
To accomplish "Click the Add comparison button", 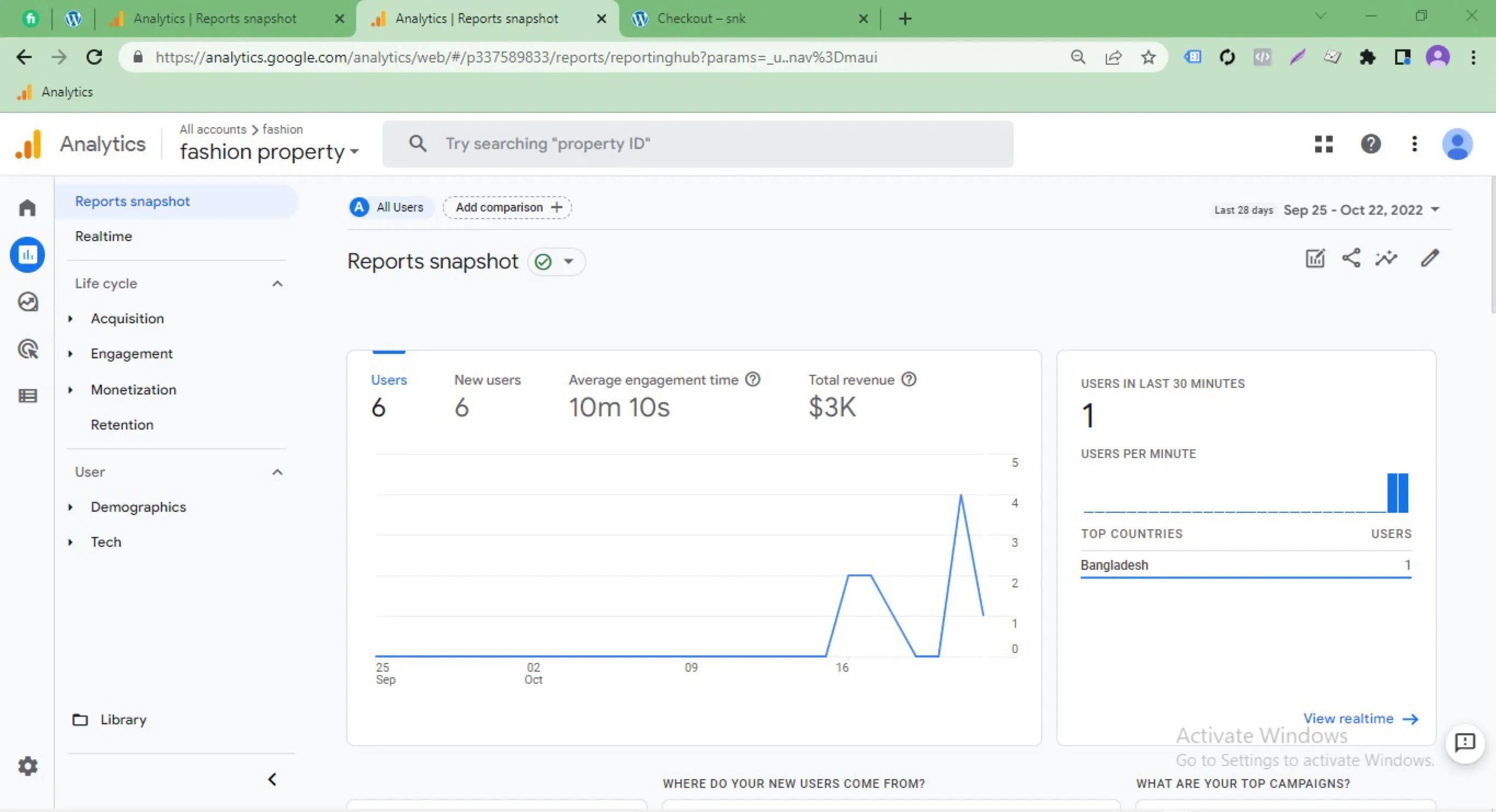I will point(507,207).
